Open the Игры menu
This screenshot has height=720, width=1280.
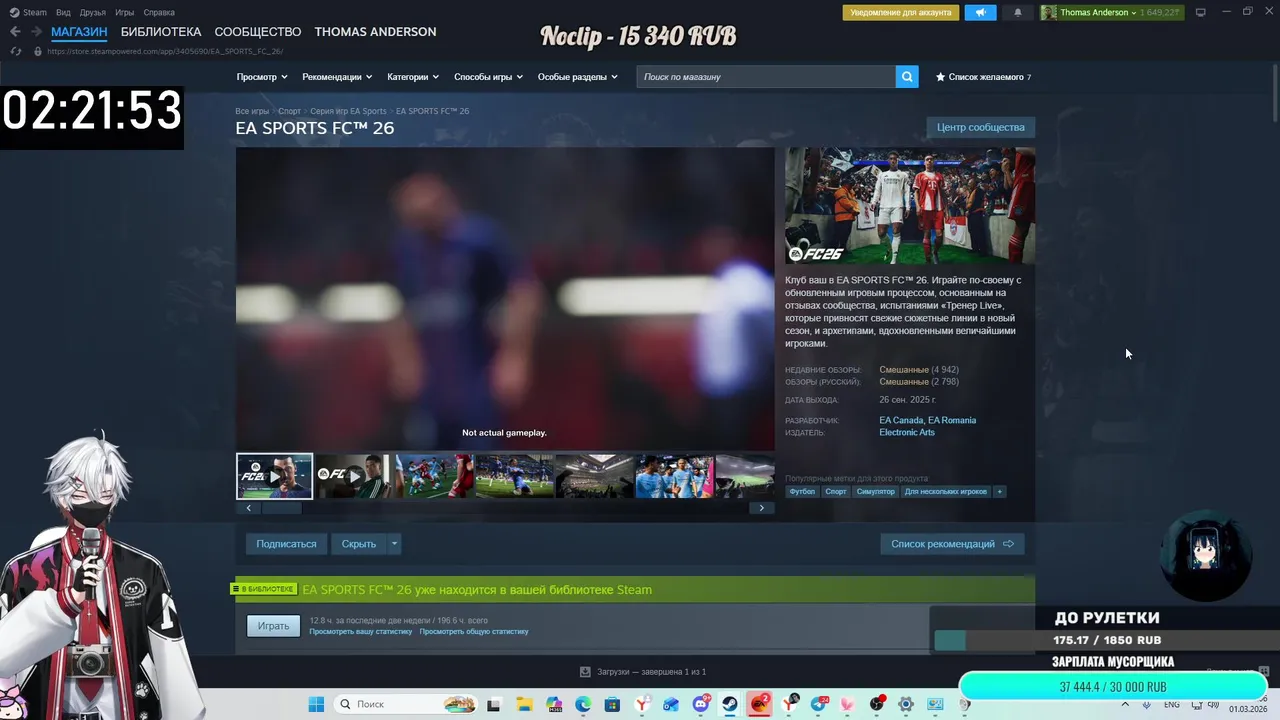(x=125, y=12)
